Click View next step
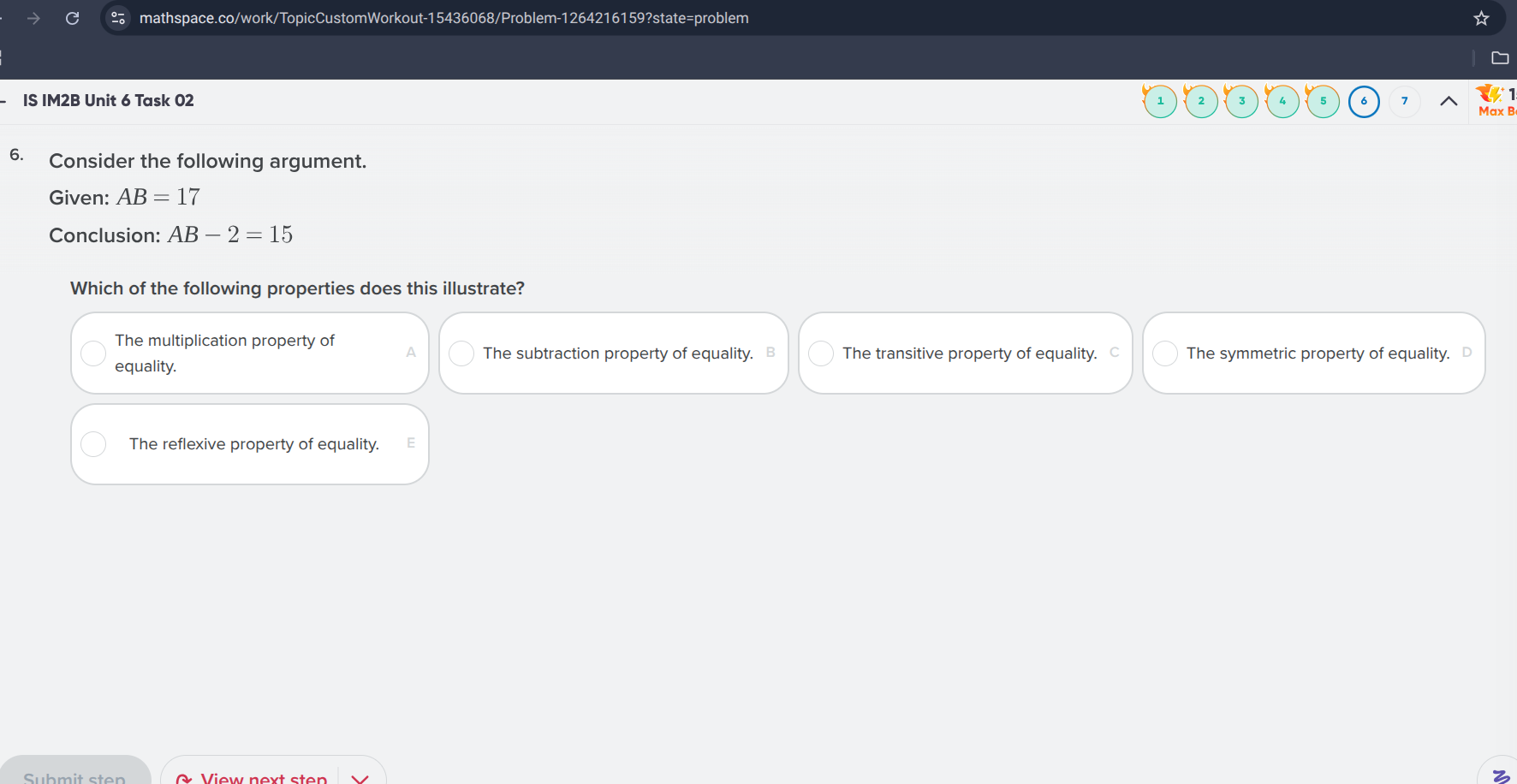Viewport: 1517px width, 784px height. click(254, 777)
